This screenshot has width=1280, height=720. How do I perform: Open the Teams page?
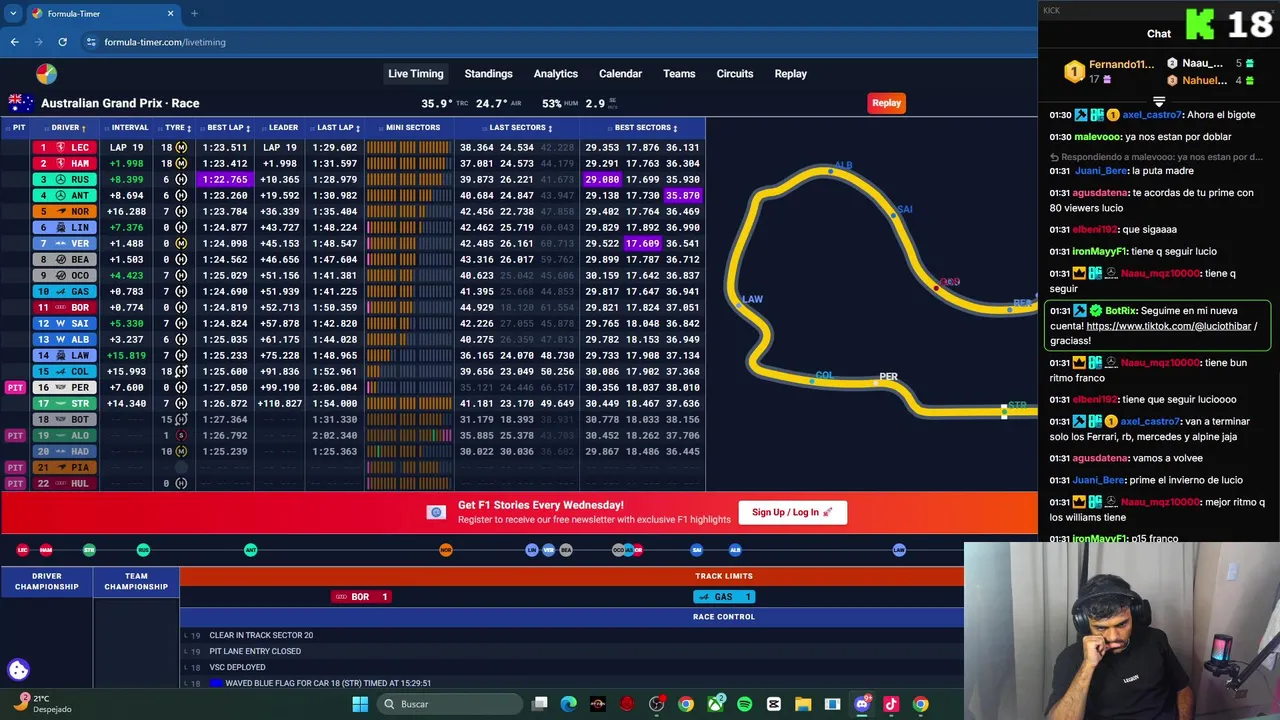pos(679,74)
